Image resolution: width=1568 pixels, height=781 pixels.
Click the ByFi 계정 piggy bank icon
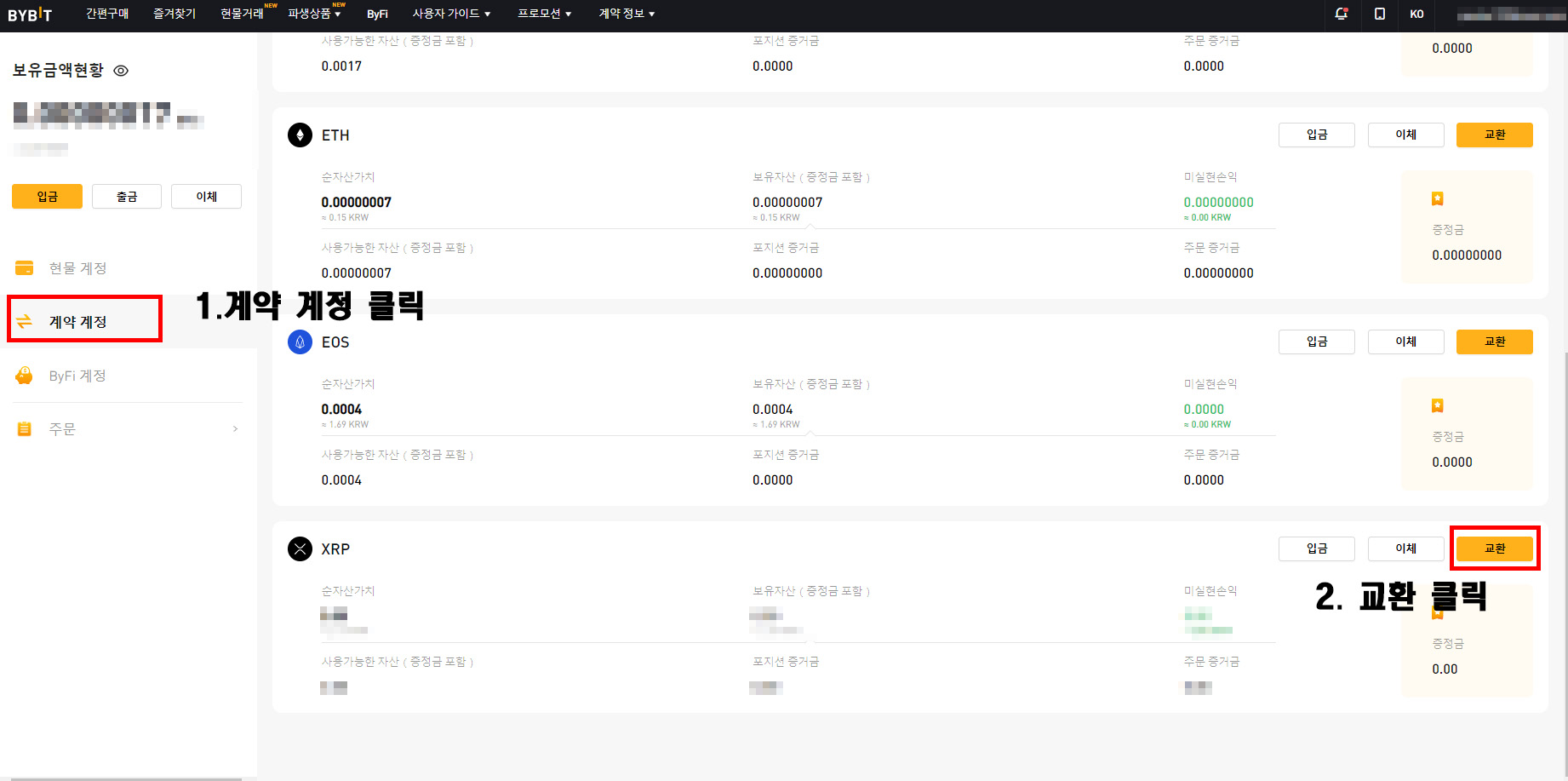click(x=25, y=376)
